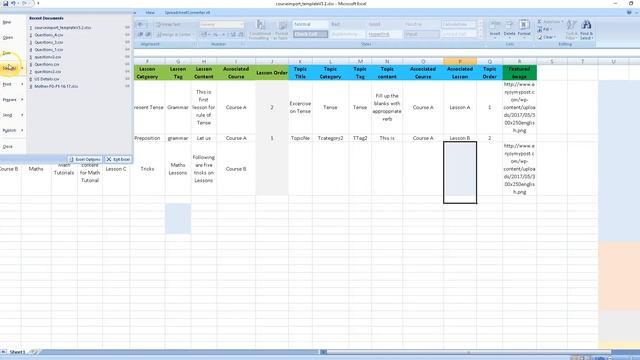The width and height of the screenshot is (640, 360).
Task: Select the Normal cell style
Action: tap(310, 24)
